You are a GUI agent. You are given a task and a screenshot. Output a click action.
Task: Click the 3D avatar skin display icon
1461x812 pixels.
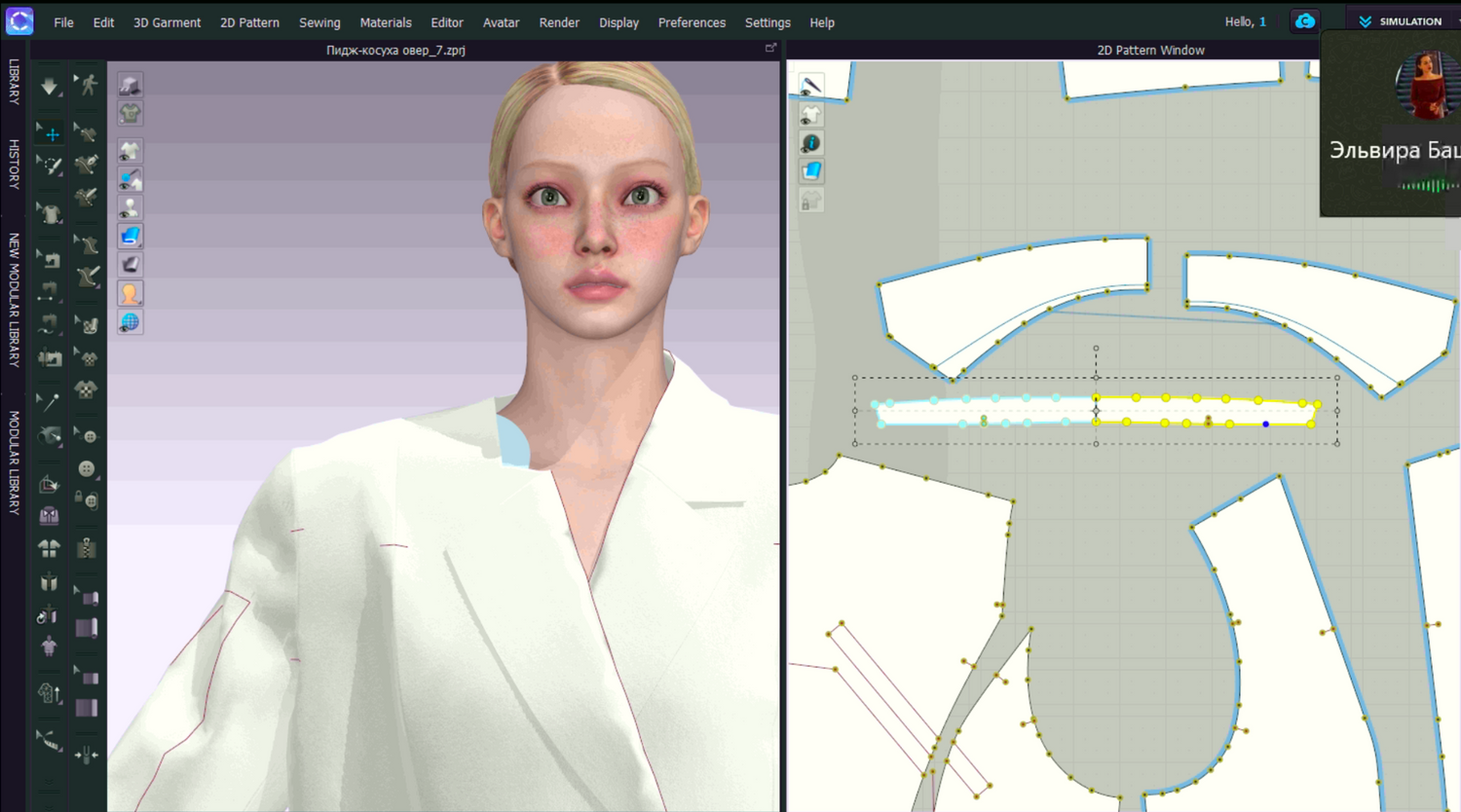coord(130,293)
